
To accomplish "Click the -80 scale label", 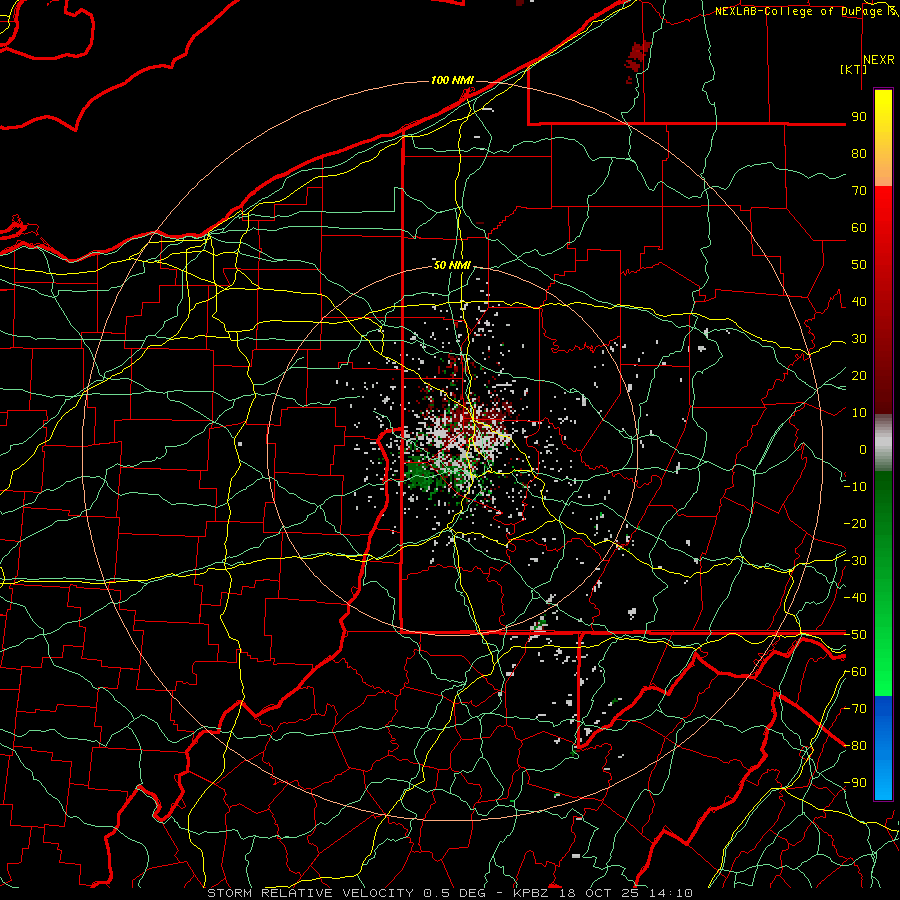I will click(855, 746).
